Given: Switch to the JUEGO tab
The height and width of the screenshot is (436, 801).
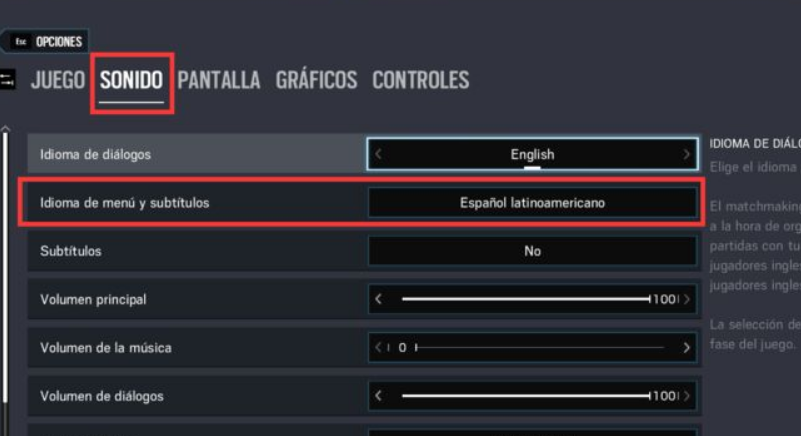Looking at the screenshot, I should click(x=58, y=80).
